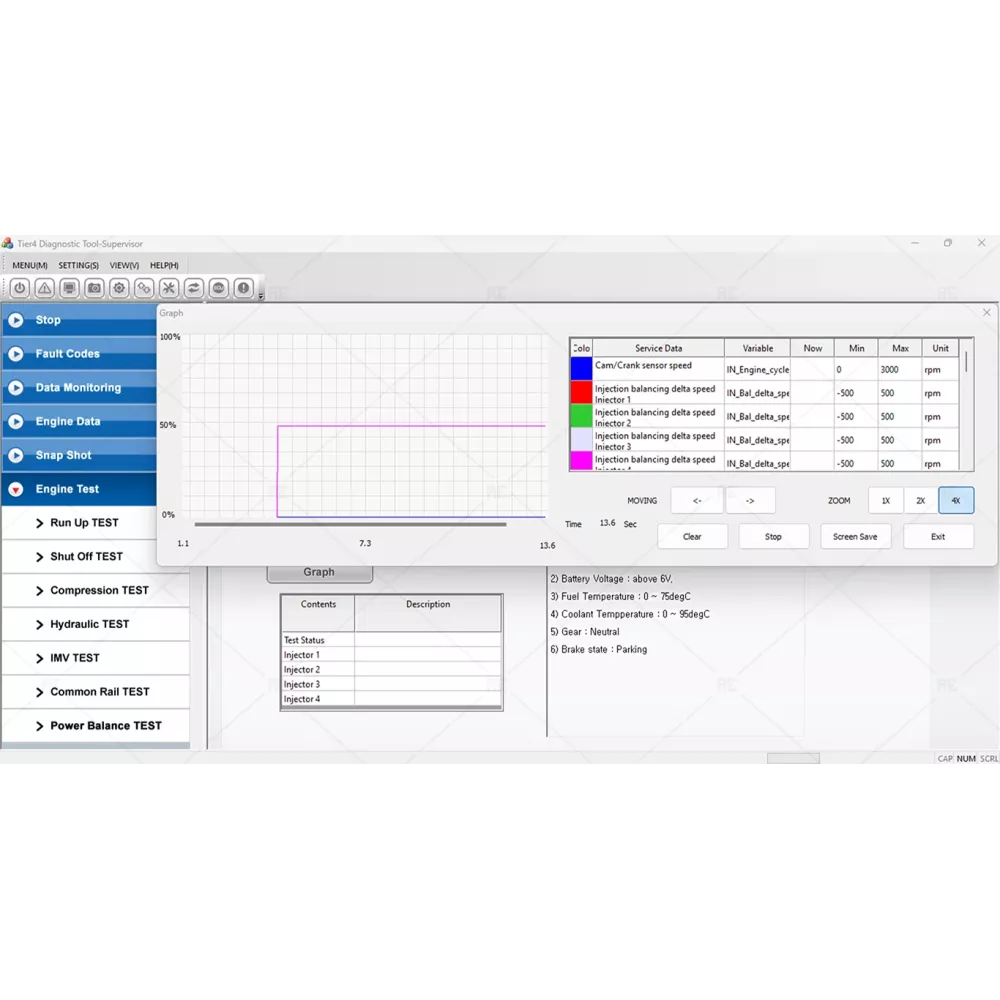Click the gear toolbar icon

click(x=119, y=288)
